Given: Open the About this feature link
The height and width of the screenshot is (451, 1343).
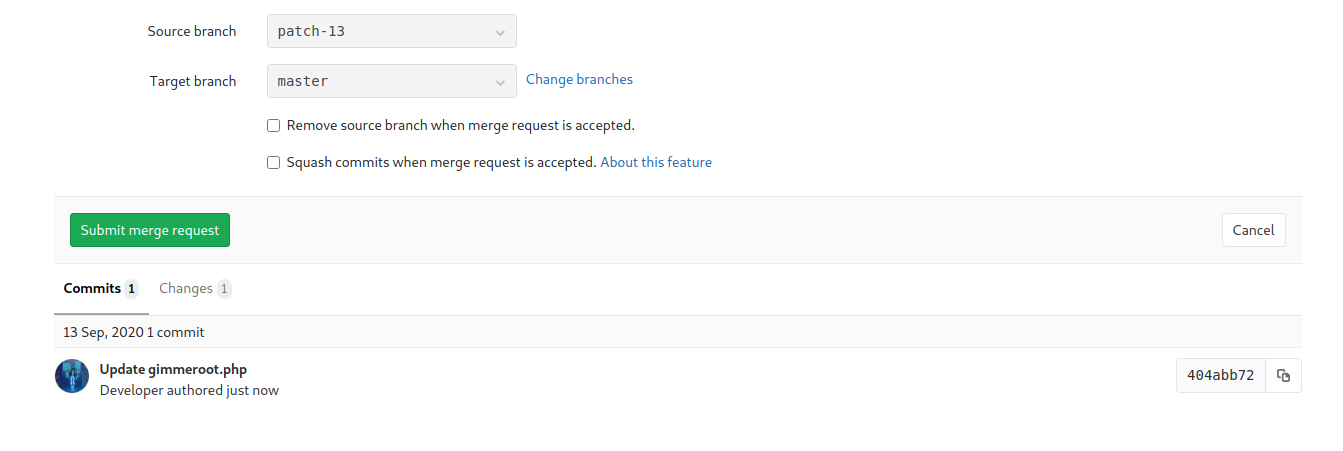Looking at the screenshot, I should (656, 162).
